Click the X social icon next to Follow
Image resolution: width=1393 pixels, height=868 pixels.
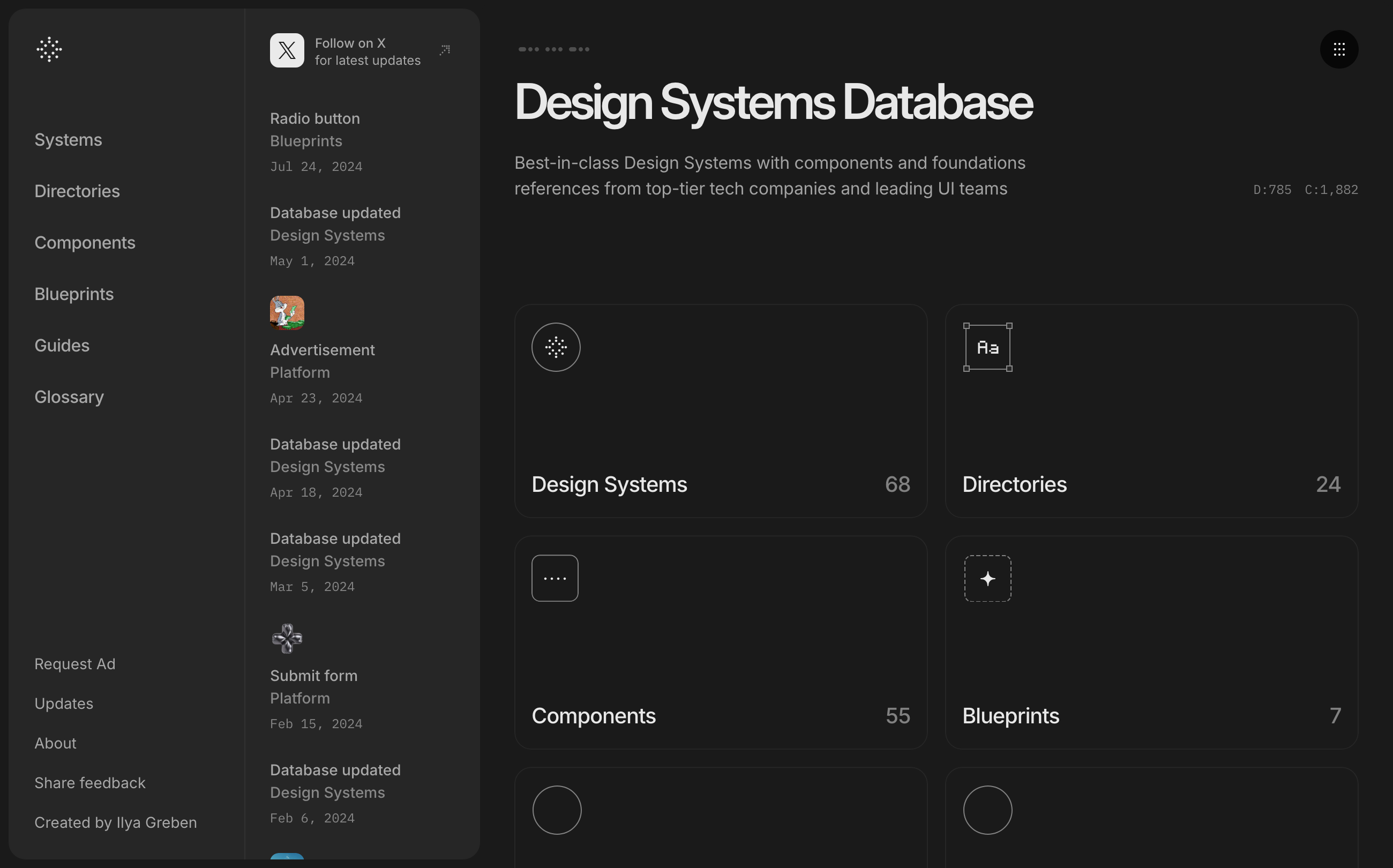(x=287, y=50)
